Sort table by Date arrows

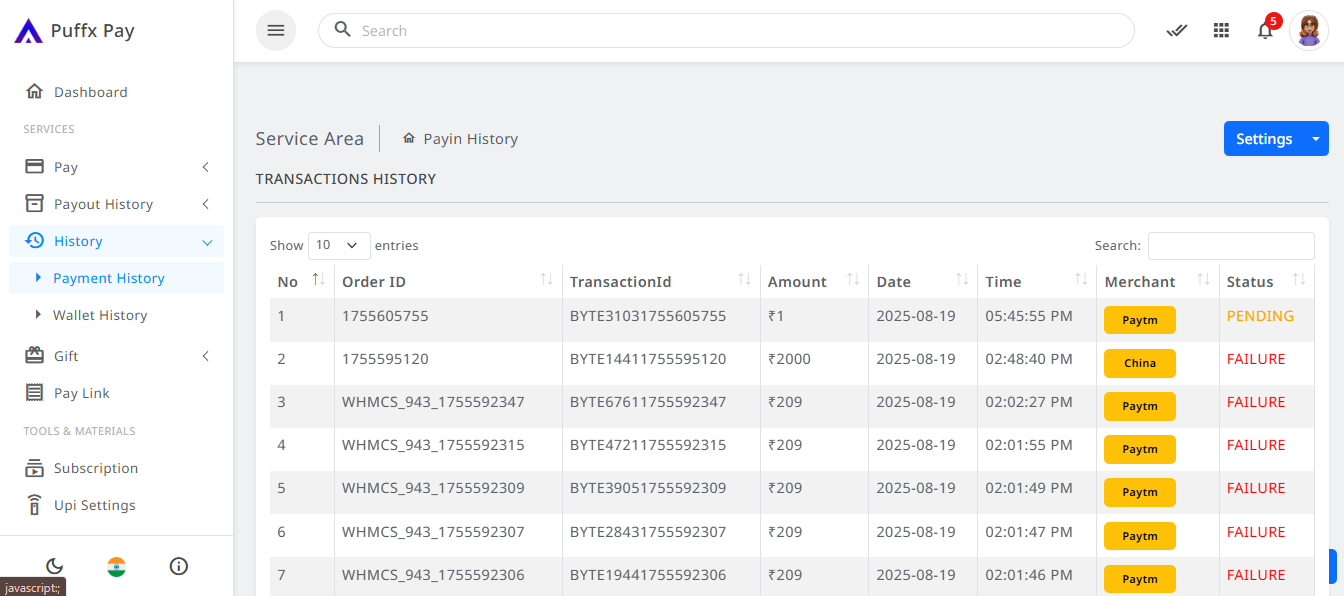962,280
